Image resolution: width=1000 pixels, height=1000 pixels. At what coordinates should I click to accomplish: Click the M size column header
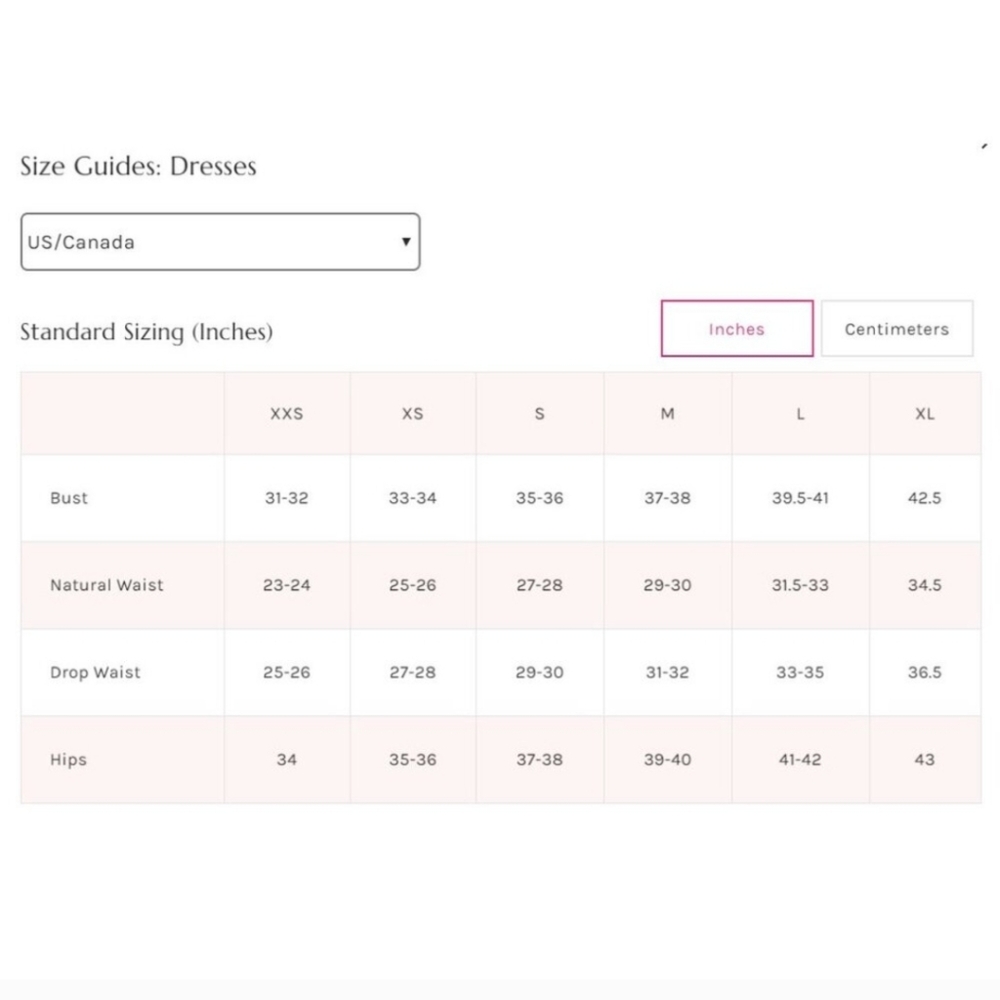[x=667, y=414]
